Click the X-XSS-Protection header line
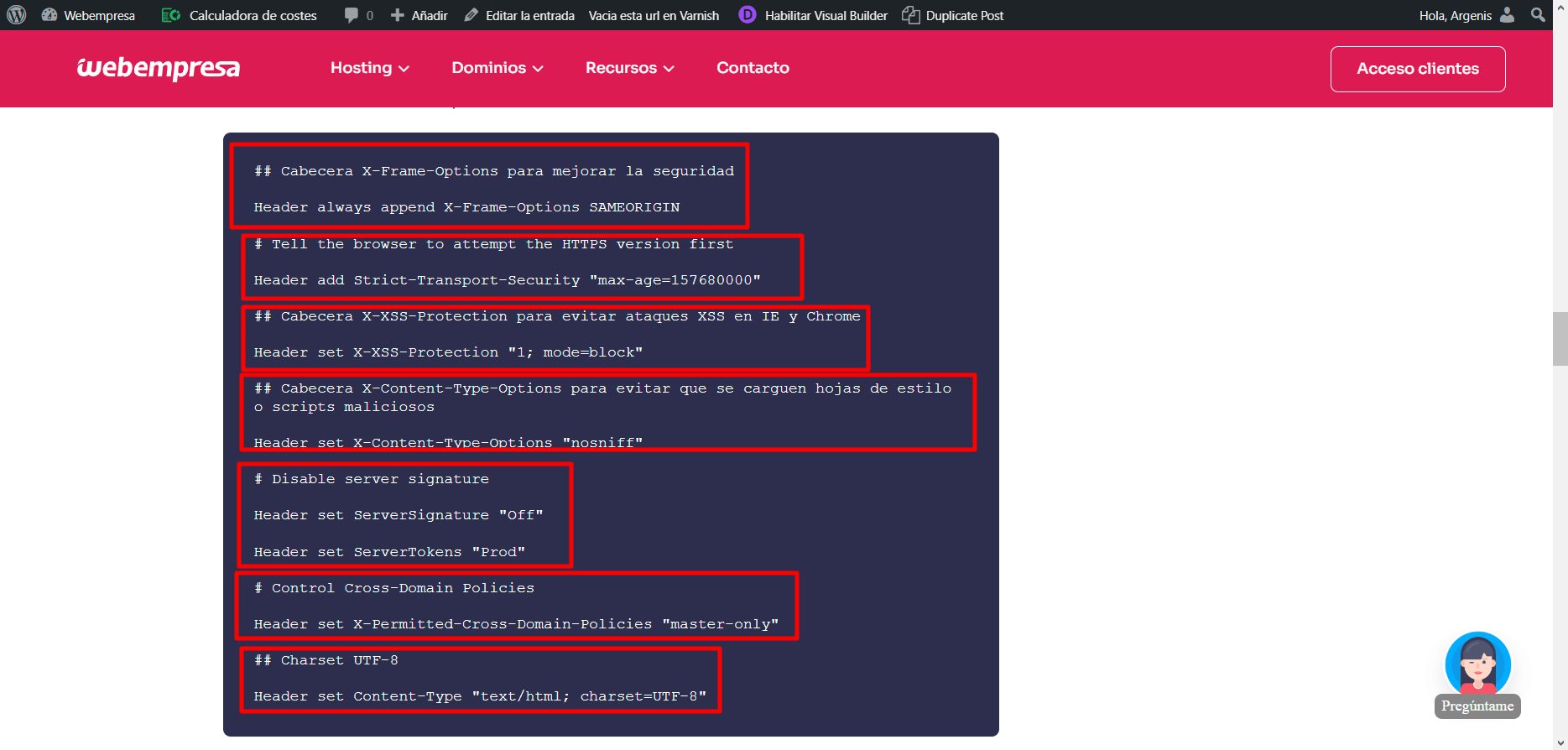1568x750 pixels. coord(448,352)
